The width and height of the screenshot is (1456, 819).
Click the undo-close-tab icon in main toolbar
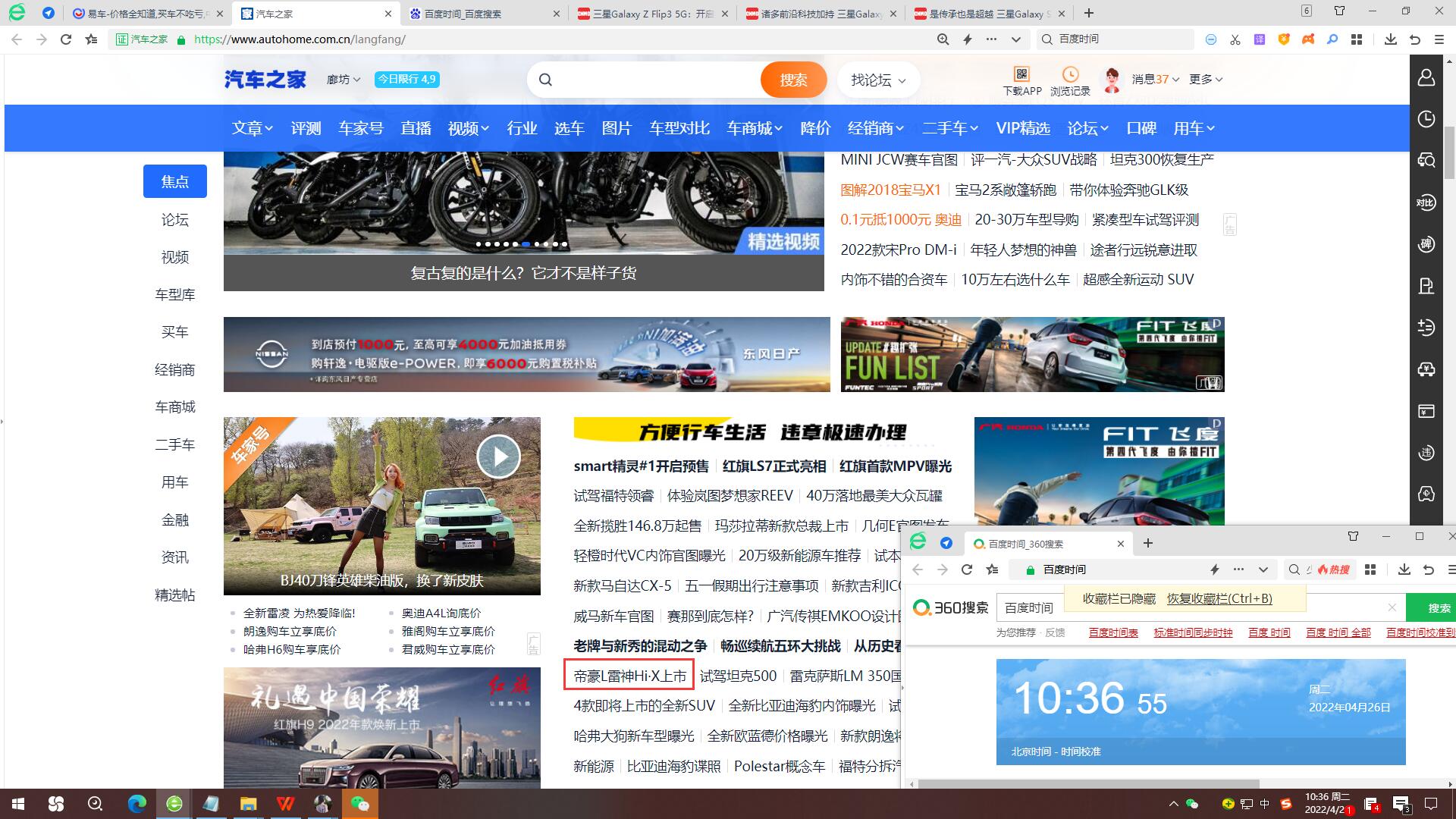click(1415, 39)
